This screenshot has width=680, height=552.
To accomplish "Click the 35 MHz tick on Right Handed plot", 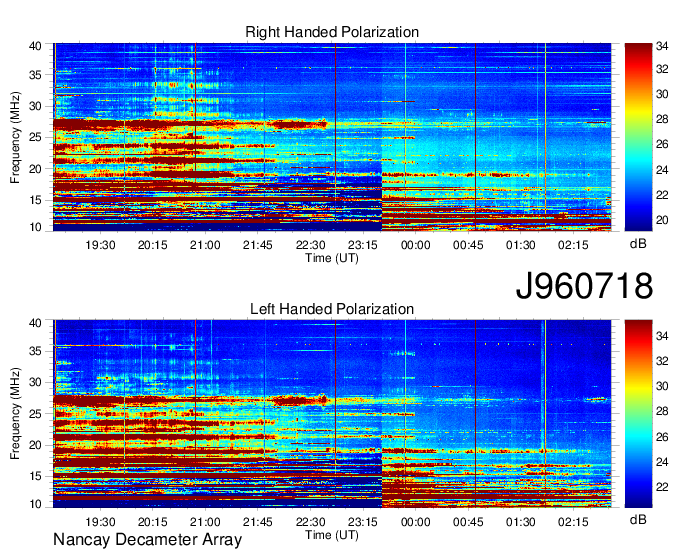I will [x=35, y=75].
